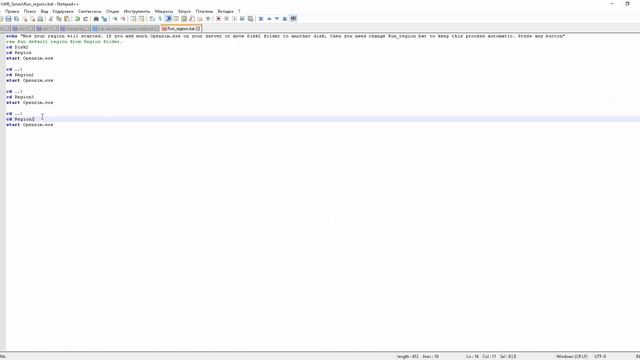Toggle synchronized vertical scrolling icon
This screenshot has height=360, width=640.
tap(133, 19)
